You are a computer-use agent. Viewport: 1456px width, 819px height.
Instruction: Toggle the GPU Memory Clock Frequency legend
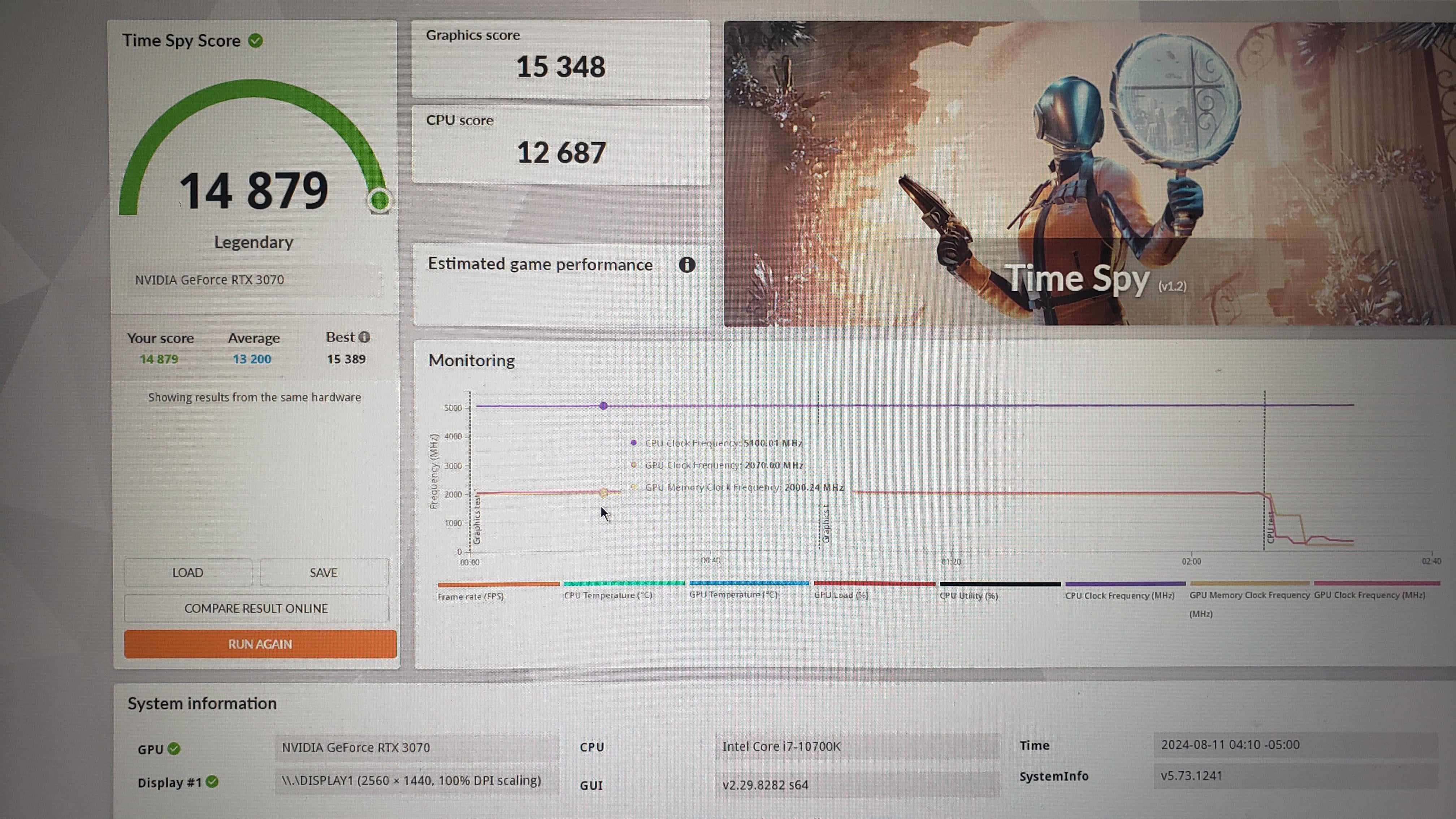click(x=1249, y=600)
